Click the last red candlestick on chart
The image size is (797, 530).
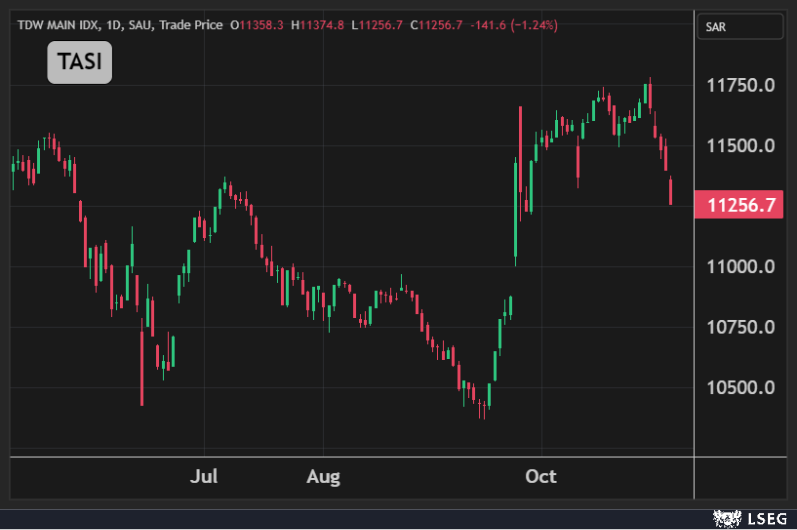click(x=670, y=191)
